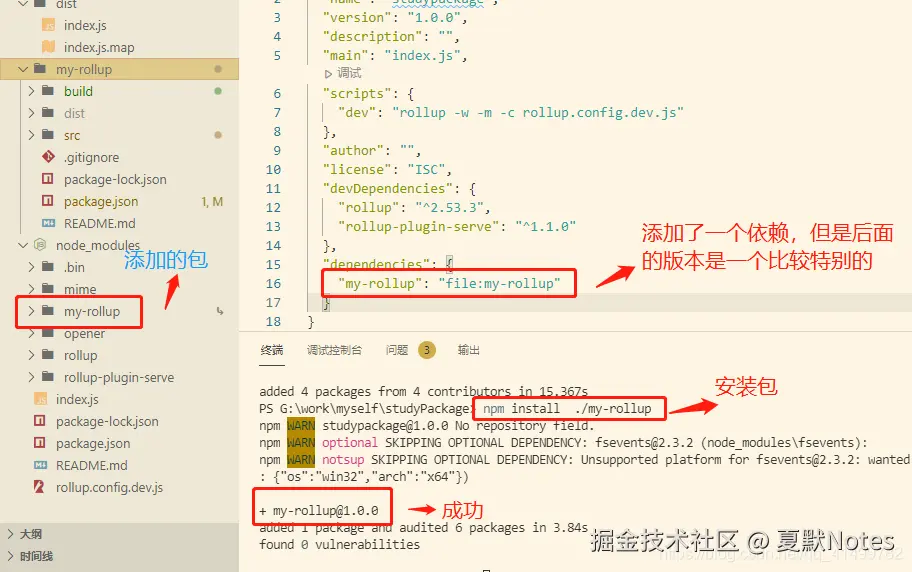This screenshot has width=912, height=572.
Task: Expand my-rollup chevron inside node_modules
Action: tap(31, 311)
